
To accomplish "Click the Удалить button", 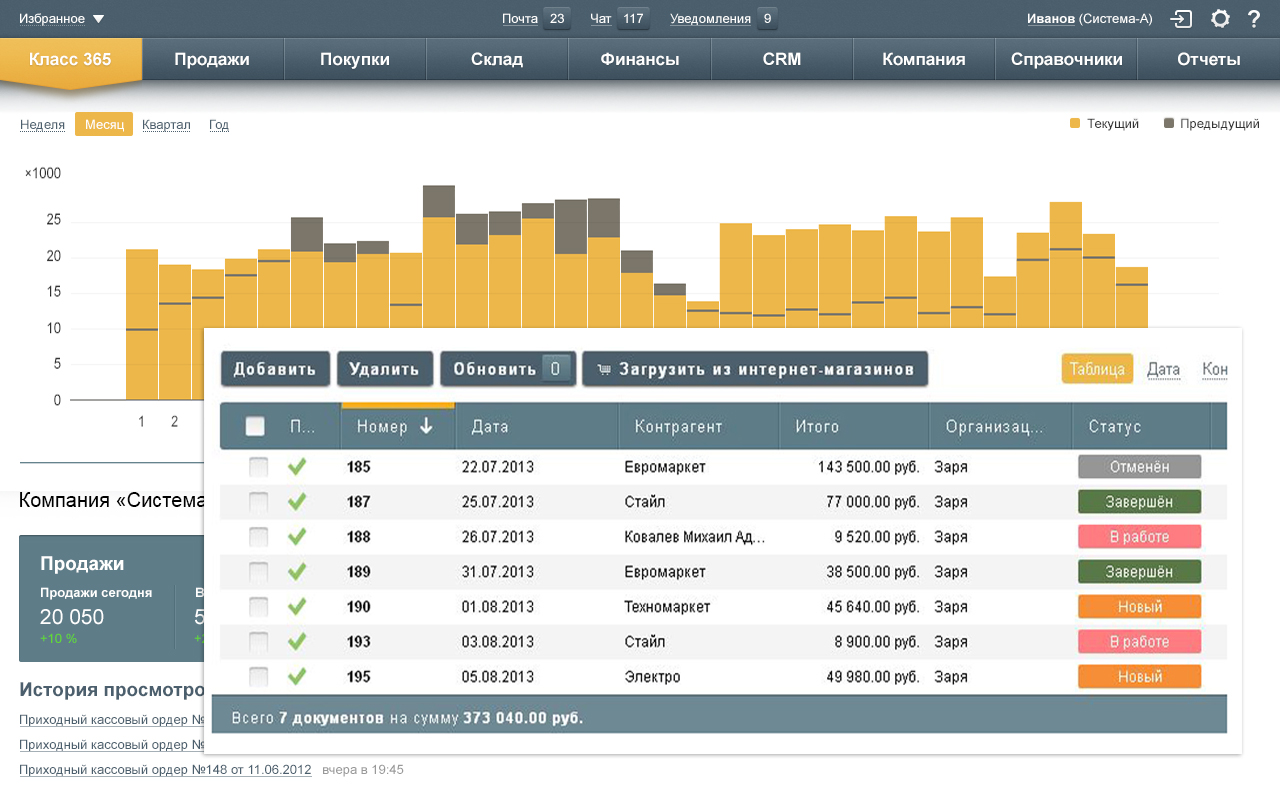I will coord(384,369).
